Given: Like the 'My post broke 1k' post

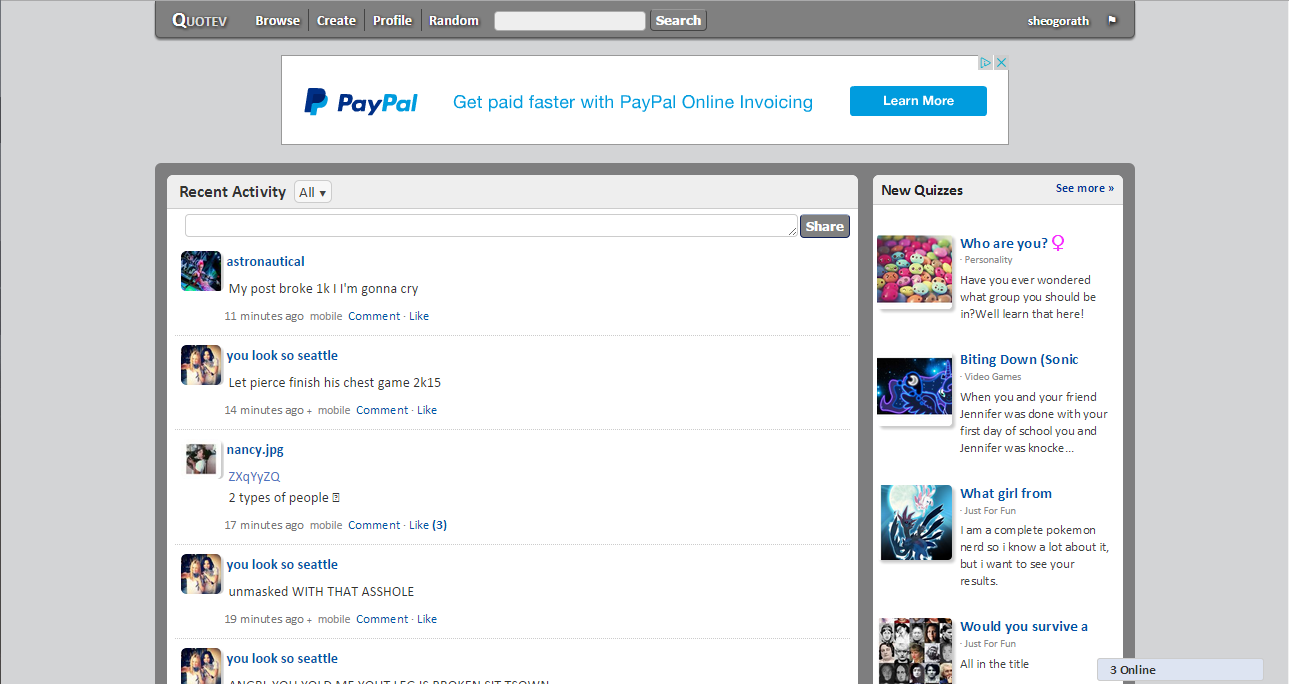Looking at the screenshot, I should click(x=419, y=316).
